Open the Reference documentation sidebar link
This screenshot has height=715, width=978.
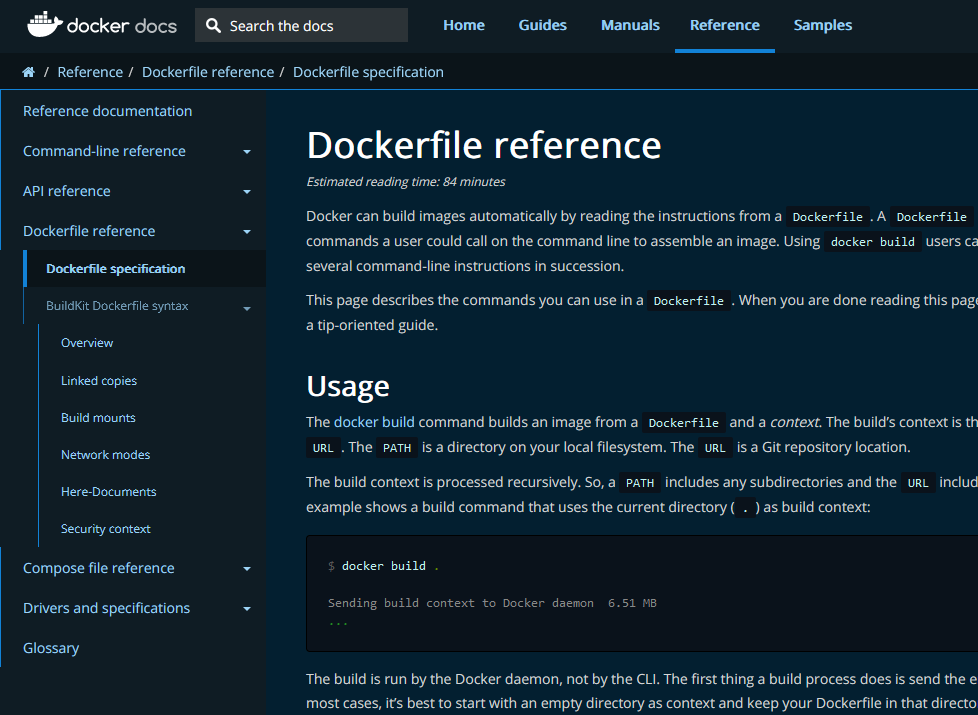(x=107, y=111)
